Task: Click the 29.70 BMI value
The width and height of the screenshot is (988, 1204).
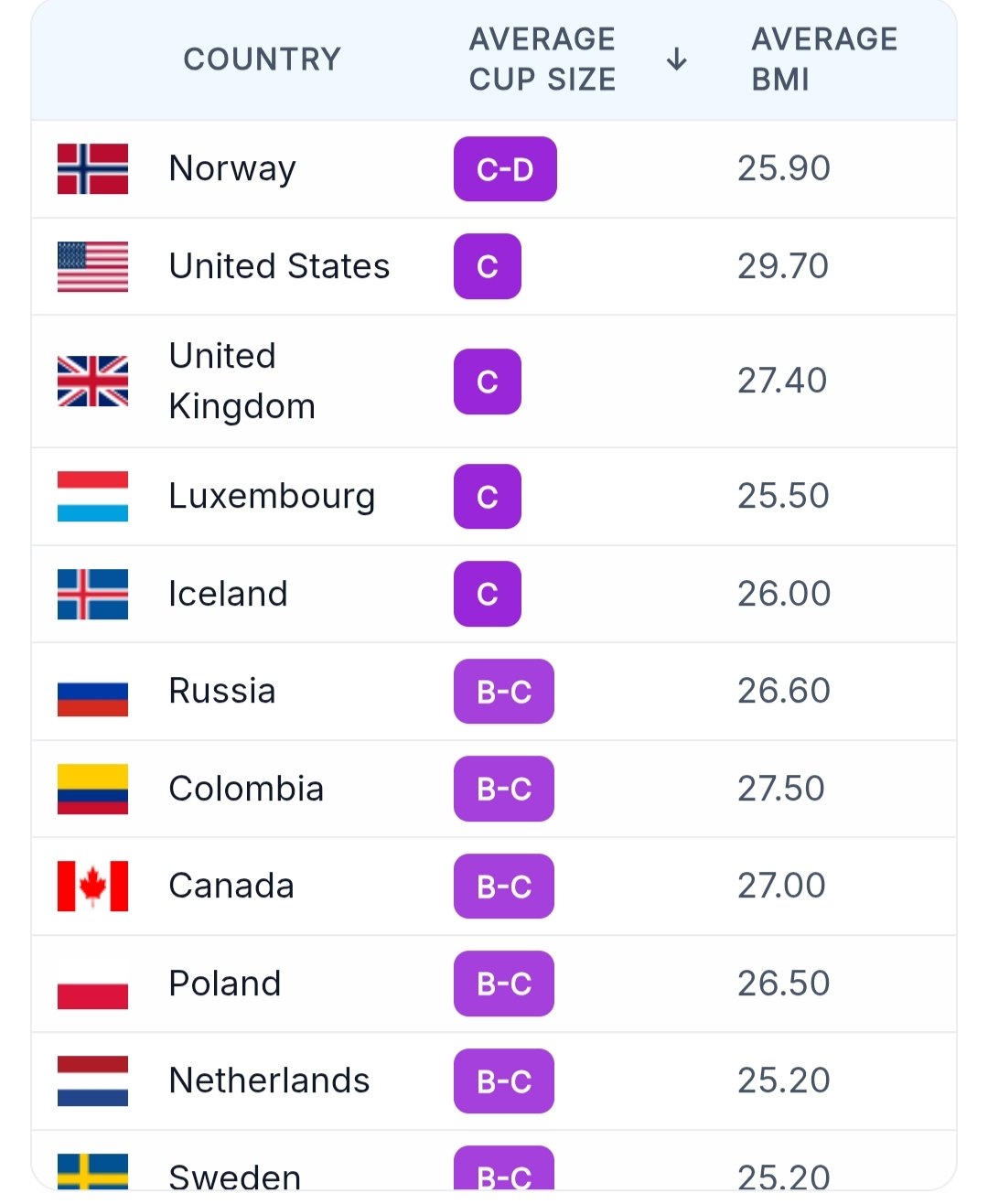Action: click(783, 266)
